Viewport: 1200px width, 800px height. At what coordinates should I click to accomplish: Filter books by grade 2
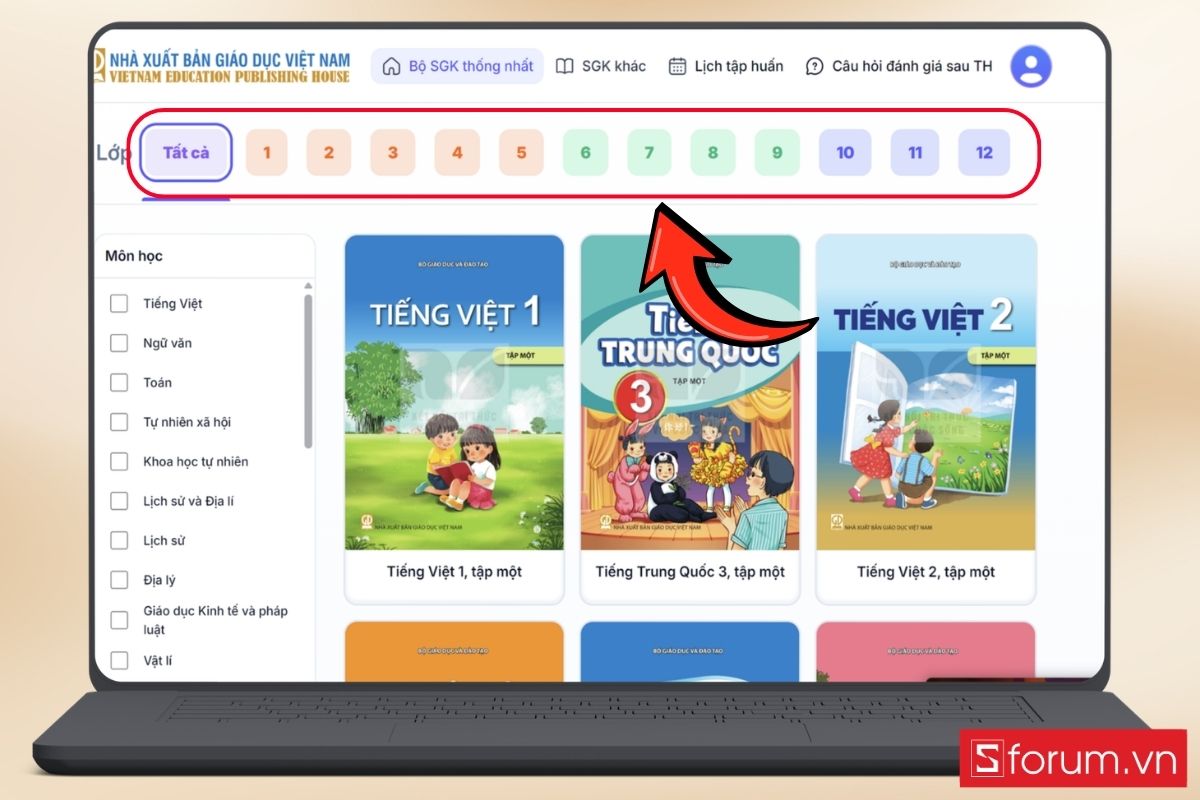coord(329,153)
